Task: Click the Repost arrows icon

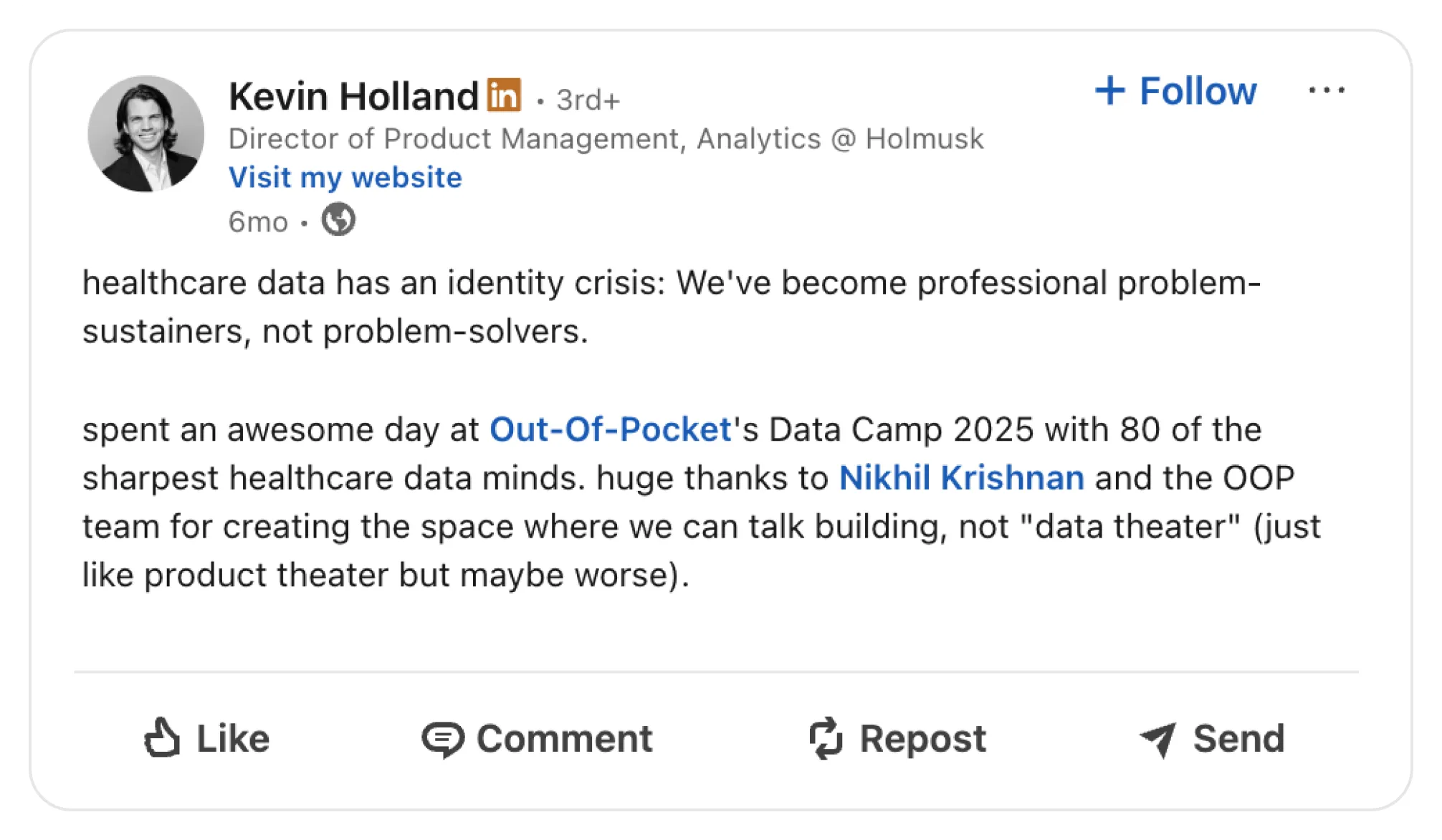Action: tap(826, 738)
